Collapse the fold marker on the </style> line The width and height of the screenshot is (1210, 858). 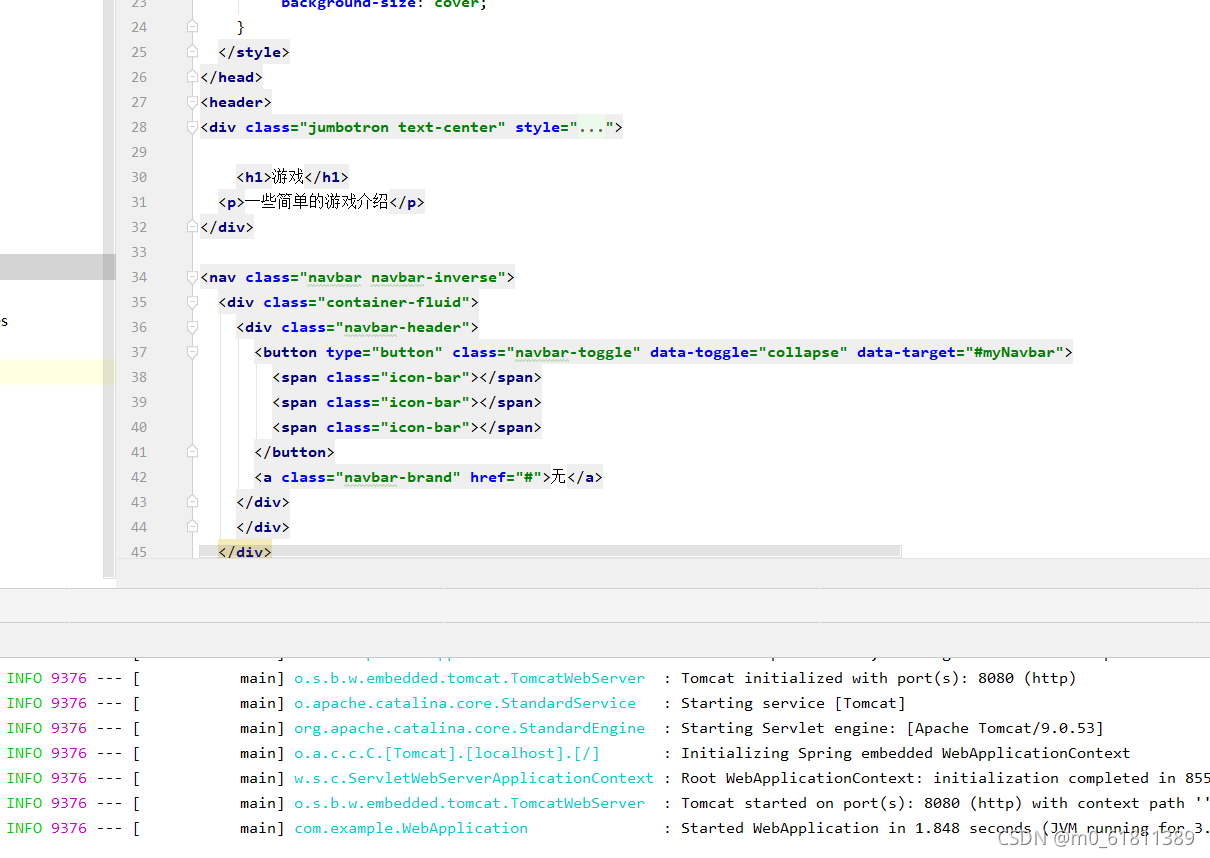point(192,52)
